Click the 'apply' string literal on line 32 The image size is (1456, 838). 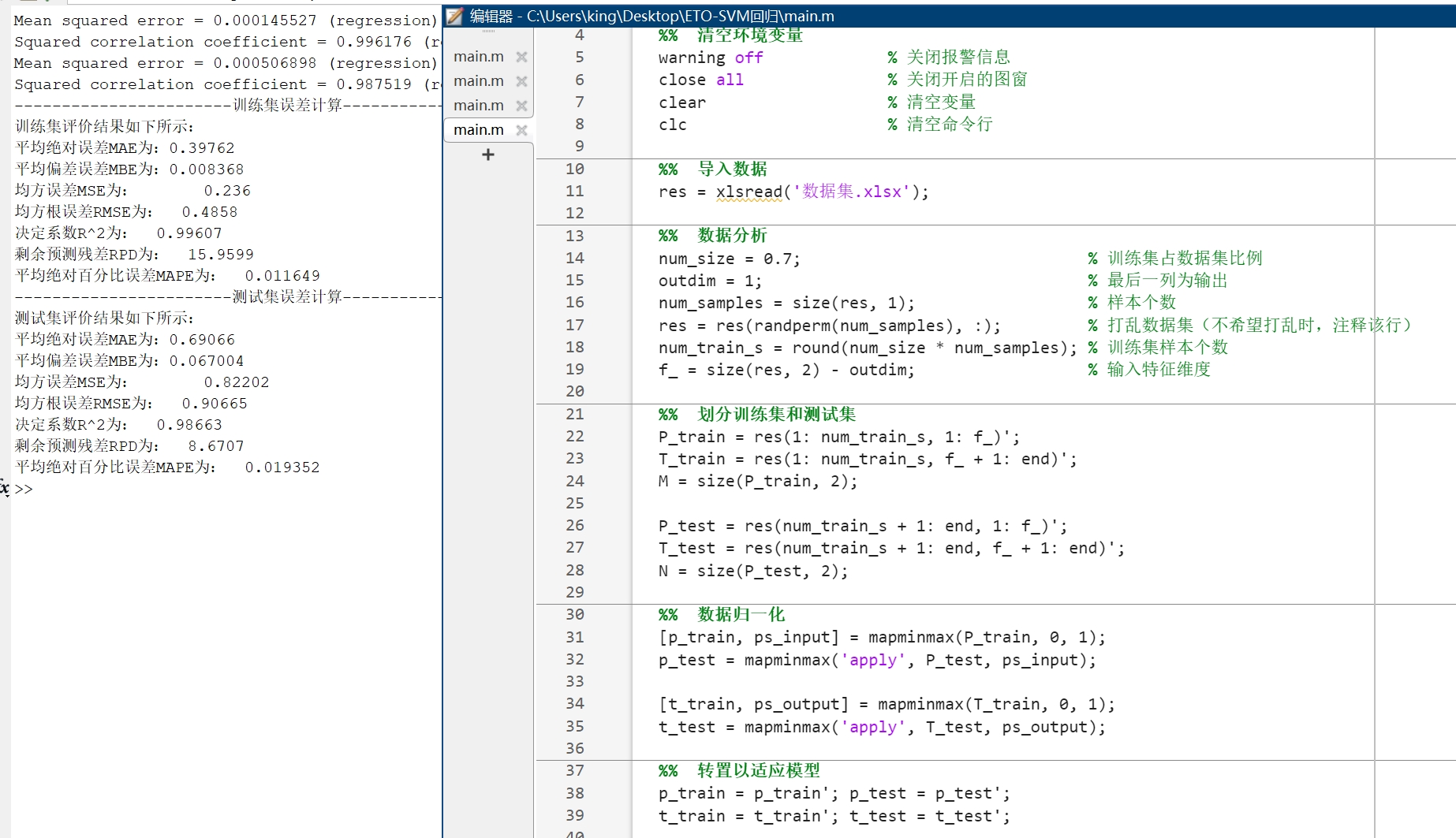[x=872, y=660]
